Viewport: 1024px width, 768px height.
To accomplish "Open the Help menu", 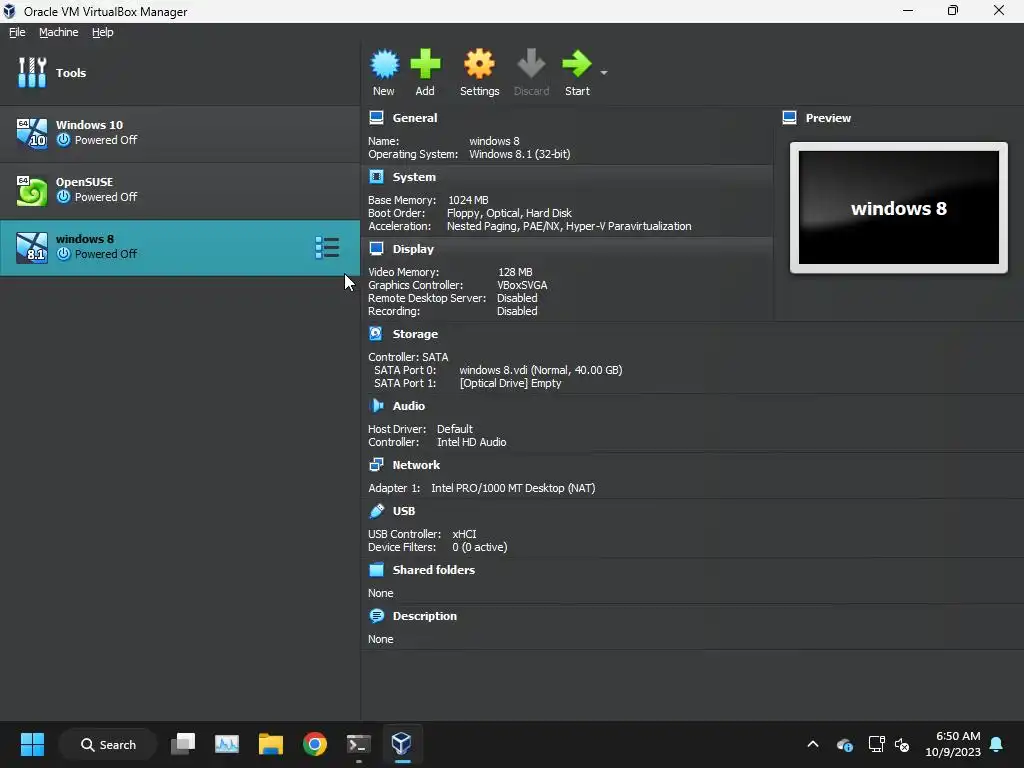I will [103, 32].
